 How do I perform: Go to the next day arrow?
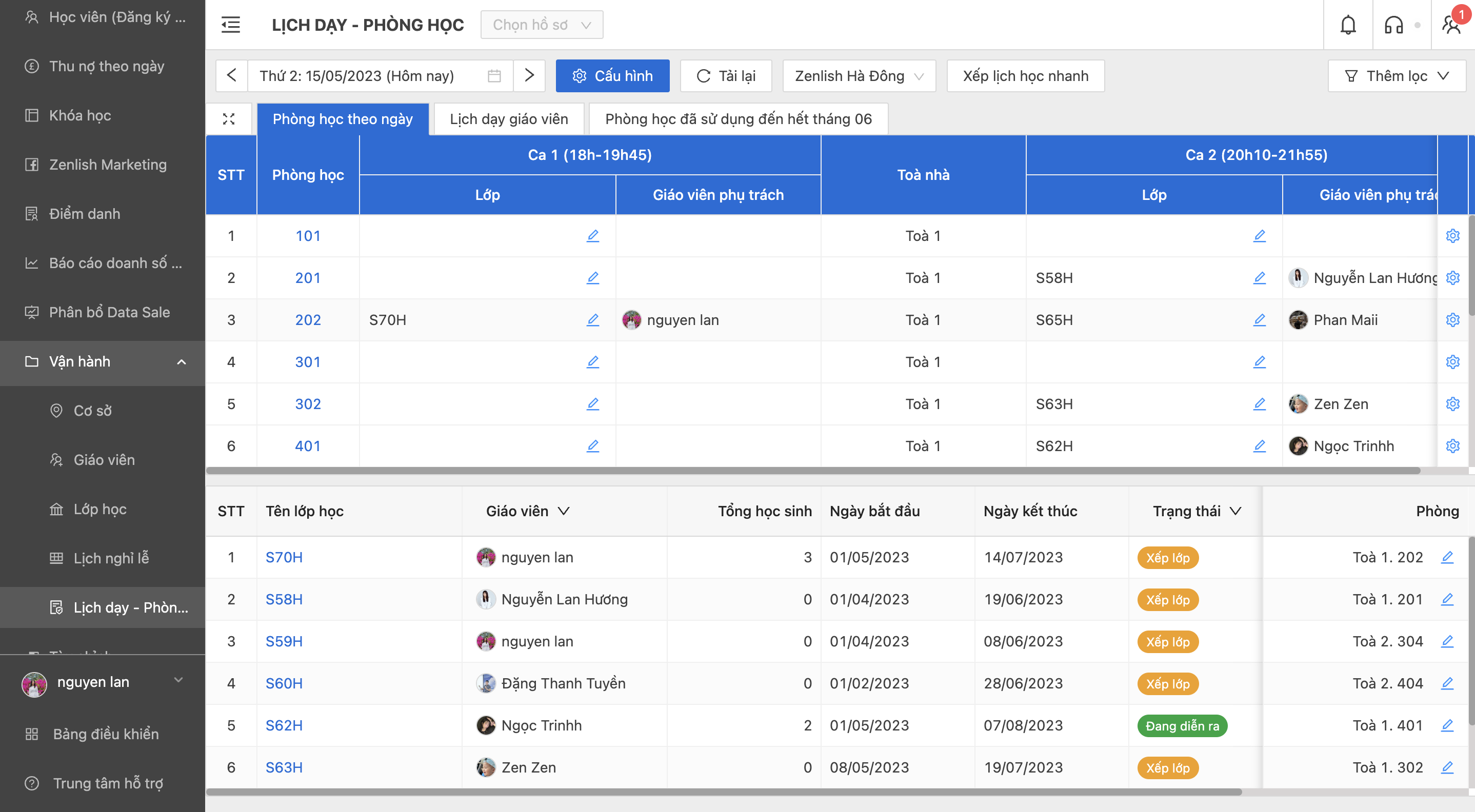coord(529,75)
